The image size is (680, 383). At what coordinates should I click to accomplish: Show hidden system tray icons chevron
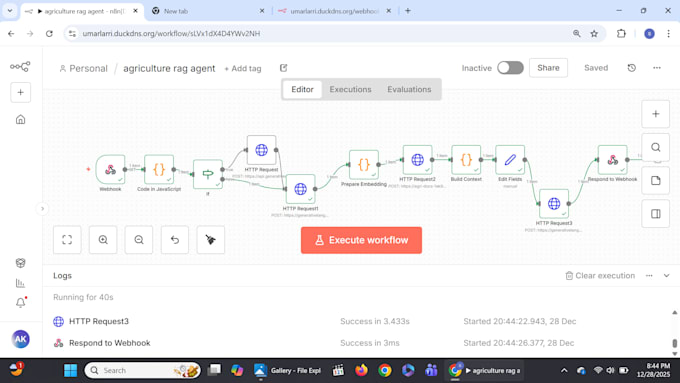pyautogui.click(x=564, y=370)
